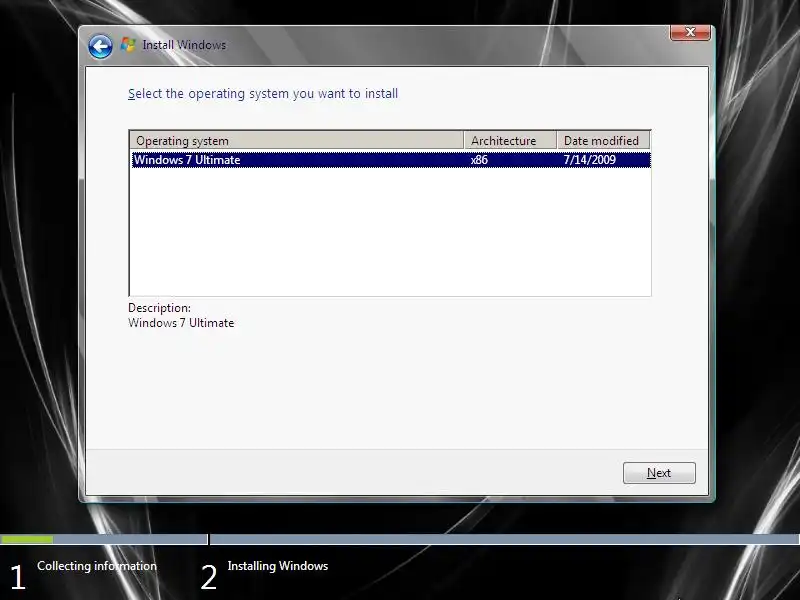Viewport: 800px width, 600px height.
Task: Click the 'Select the operating system' heading
Action: pyautogui.click(x=263, y=94)
